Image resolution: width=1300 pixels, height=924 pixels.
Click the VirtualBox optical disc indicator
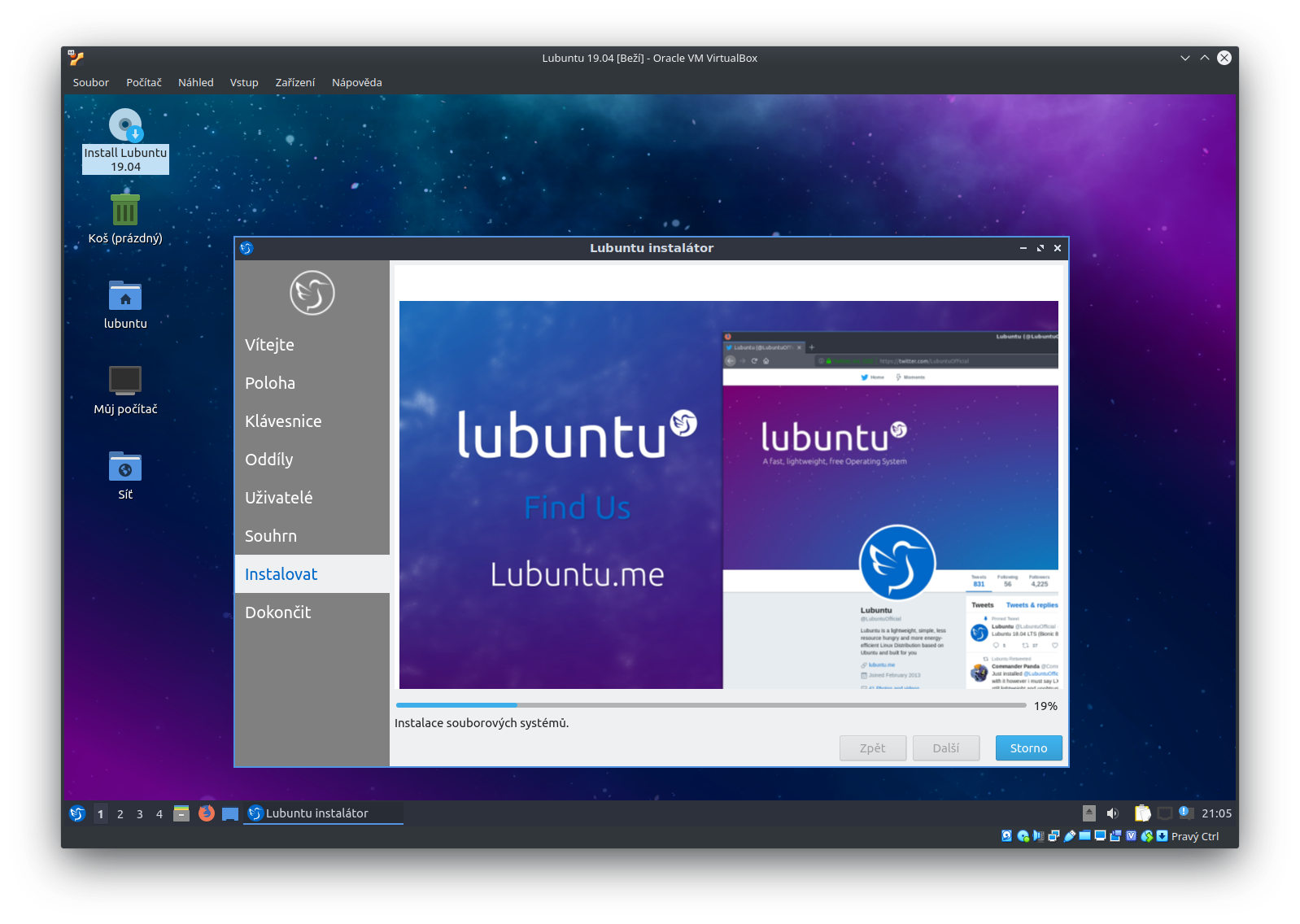(1023, 836)
